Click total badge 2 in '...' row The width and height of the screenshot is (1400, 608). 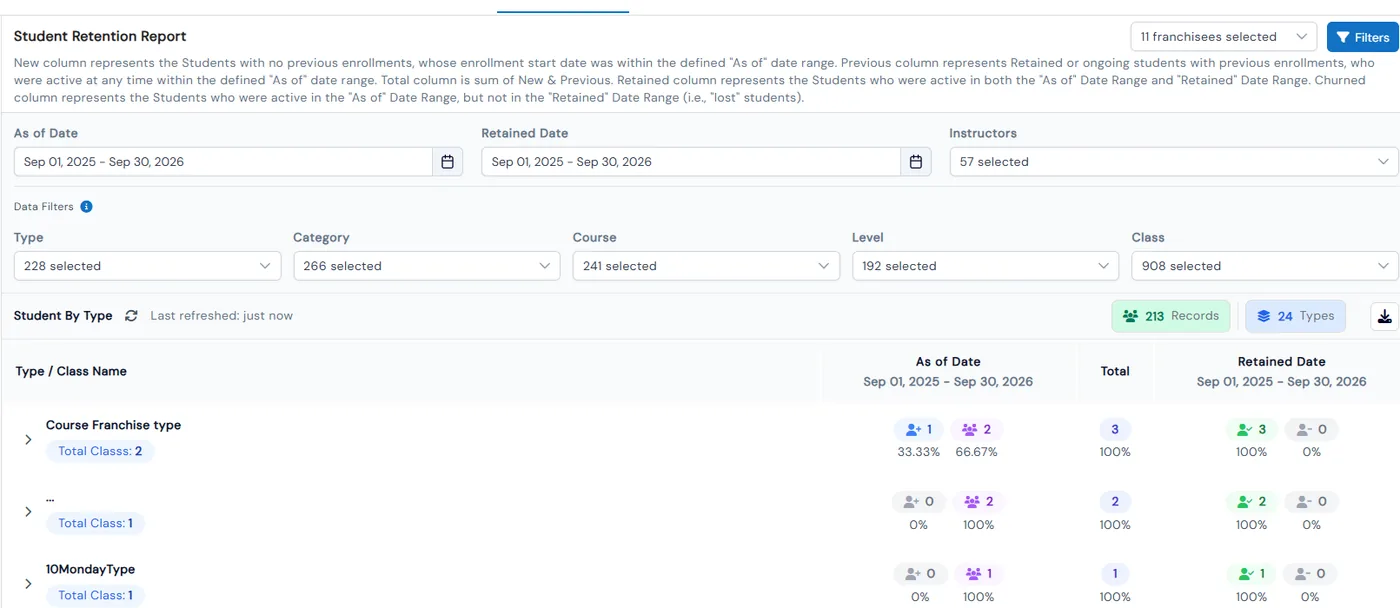point(1115,502)
